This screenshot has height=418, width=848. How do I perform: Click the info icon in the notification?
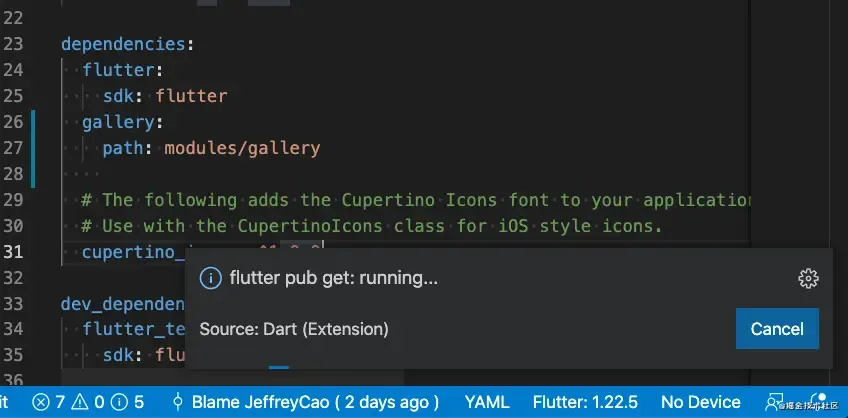click(210, 278)
